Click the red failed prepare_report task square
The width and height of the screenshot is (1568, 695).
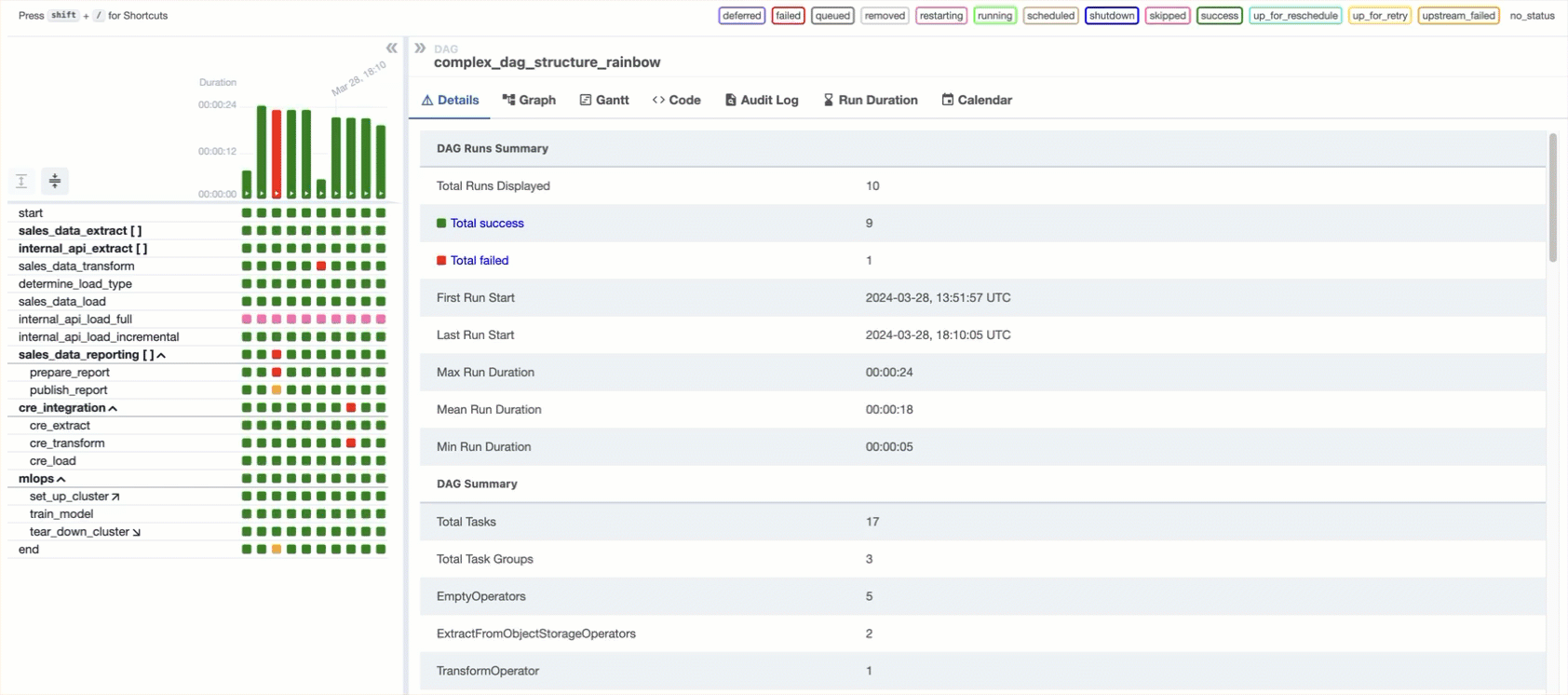point(277,373)
